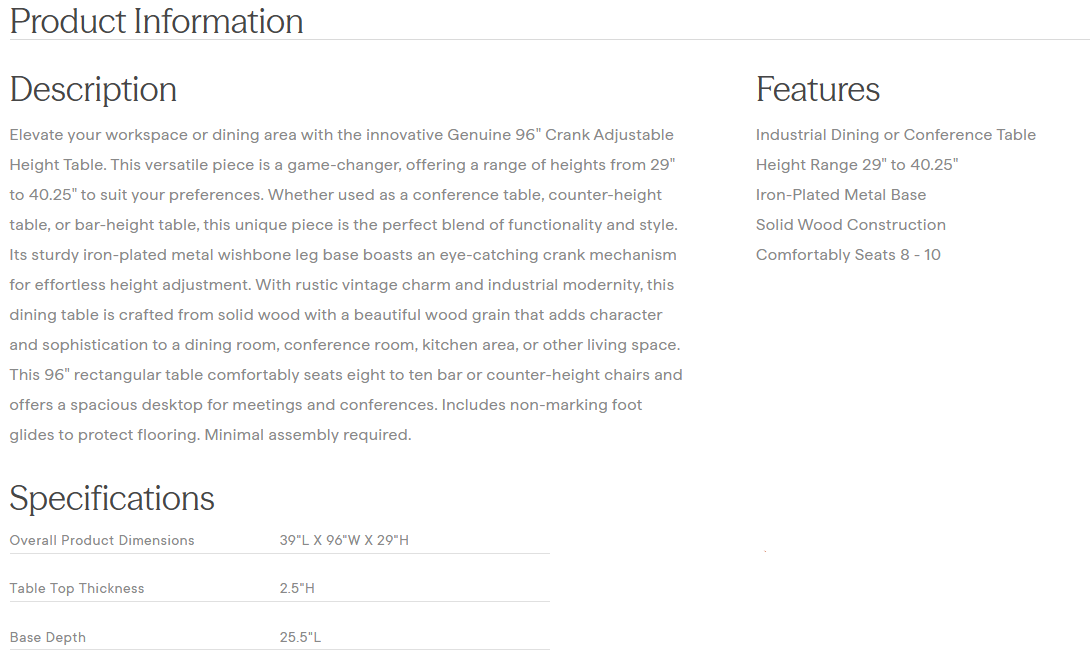Click the Description heading

[93, 89]
